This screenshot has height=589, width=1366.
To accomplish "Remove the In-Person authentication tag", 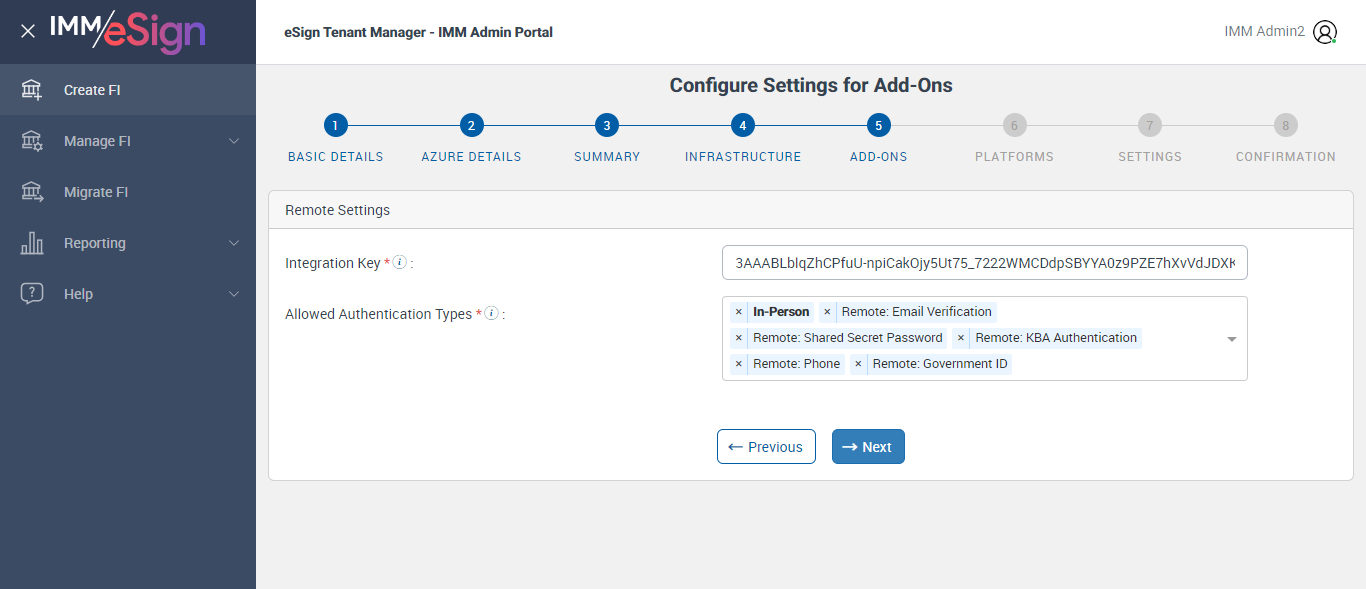I will coord(739,312).
